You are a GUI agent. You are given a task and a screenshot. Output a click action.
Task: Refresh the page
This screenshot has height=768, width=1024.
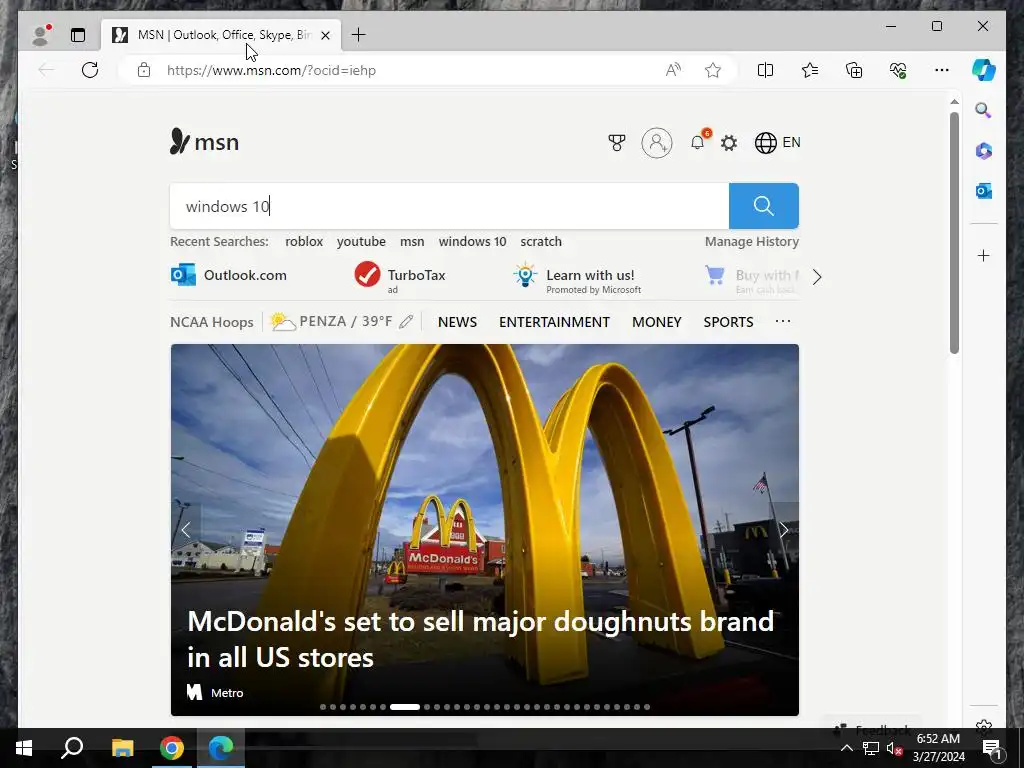90,70
